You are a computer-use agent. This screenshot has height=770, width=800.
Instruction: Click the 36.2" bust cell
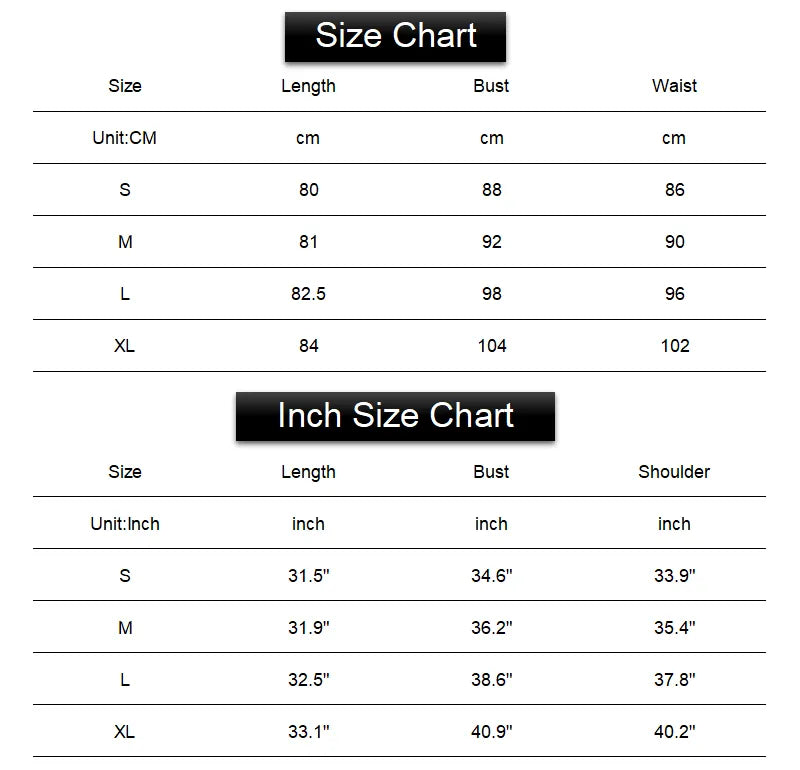(492, 628)
